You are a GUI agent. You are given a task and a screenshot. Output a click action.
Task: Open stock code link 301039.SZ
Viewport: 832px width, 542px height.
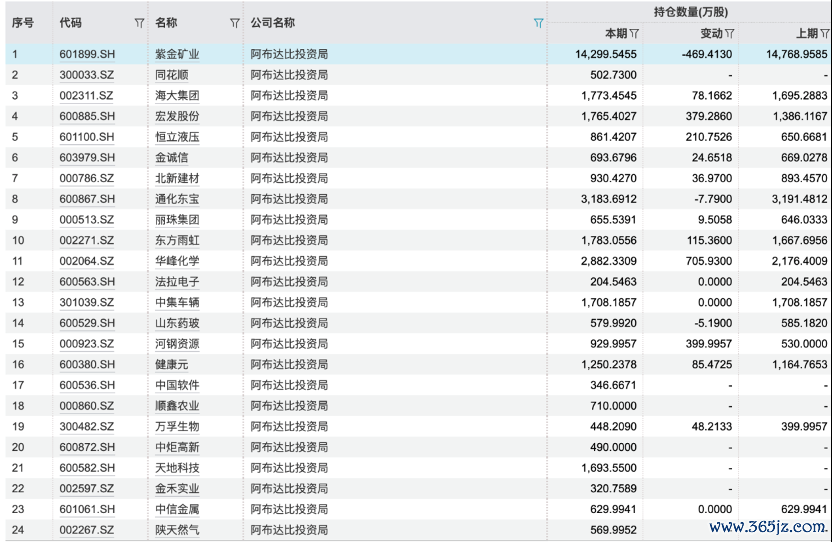click(86, 303)
